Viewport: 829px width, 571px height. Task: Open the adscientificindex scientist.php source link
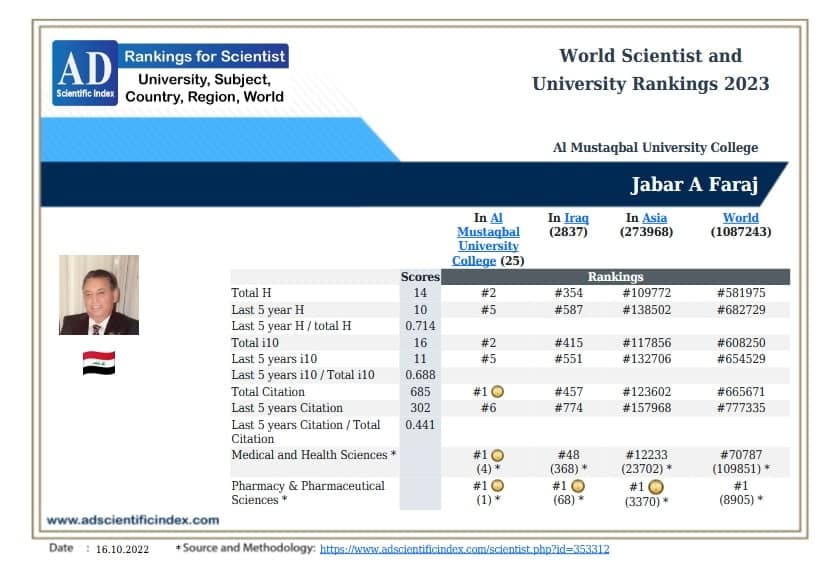tap(465, 549)
